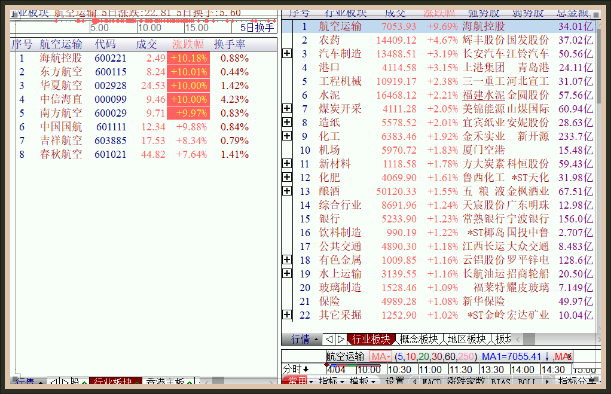The height and width of the screenshot is (394, 611).
Task: Switch to the 概念板块 tab
Action: 419,339
